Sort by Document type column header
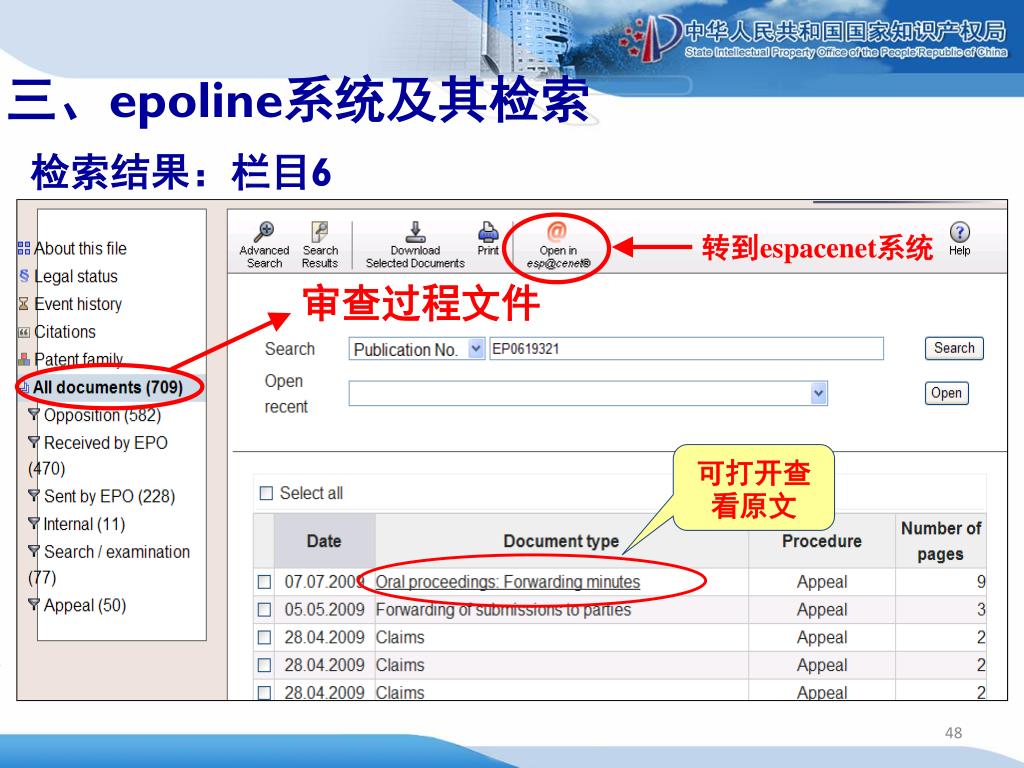The image size is (1024, 768). [x=561, y=541]
